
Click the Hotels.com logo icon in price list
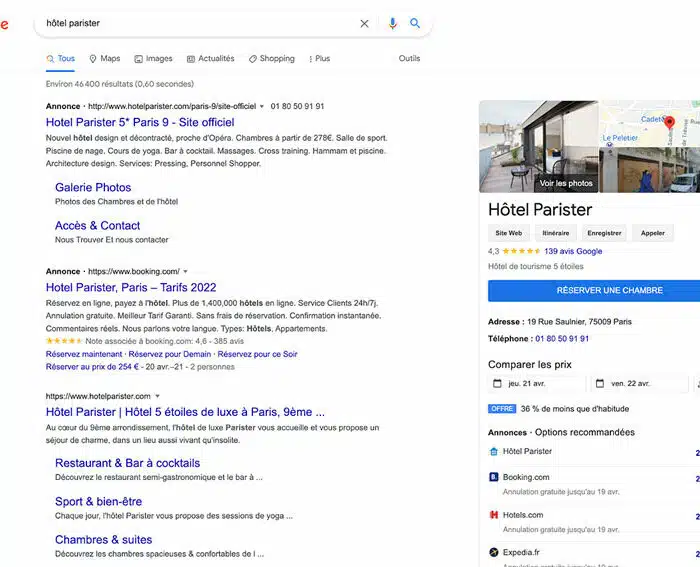[x=493, y=515]
